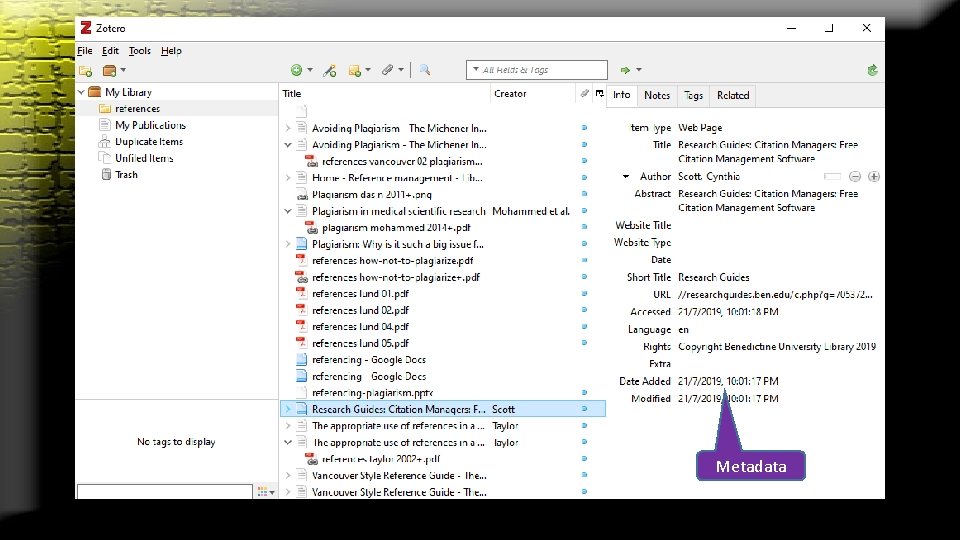Select references how-not-to-plagiarize.pdf row
The width and height of the screenshot is (960, 540).
[442, 261]
